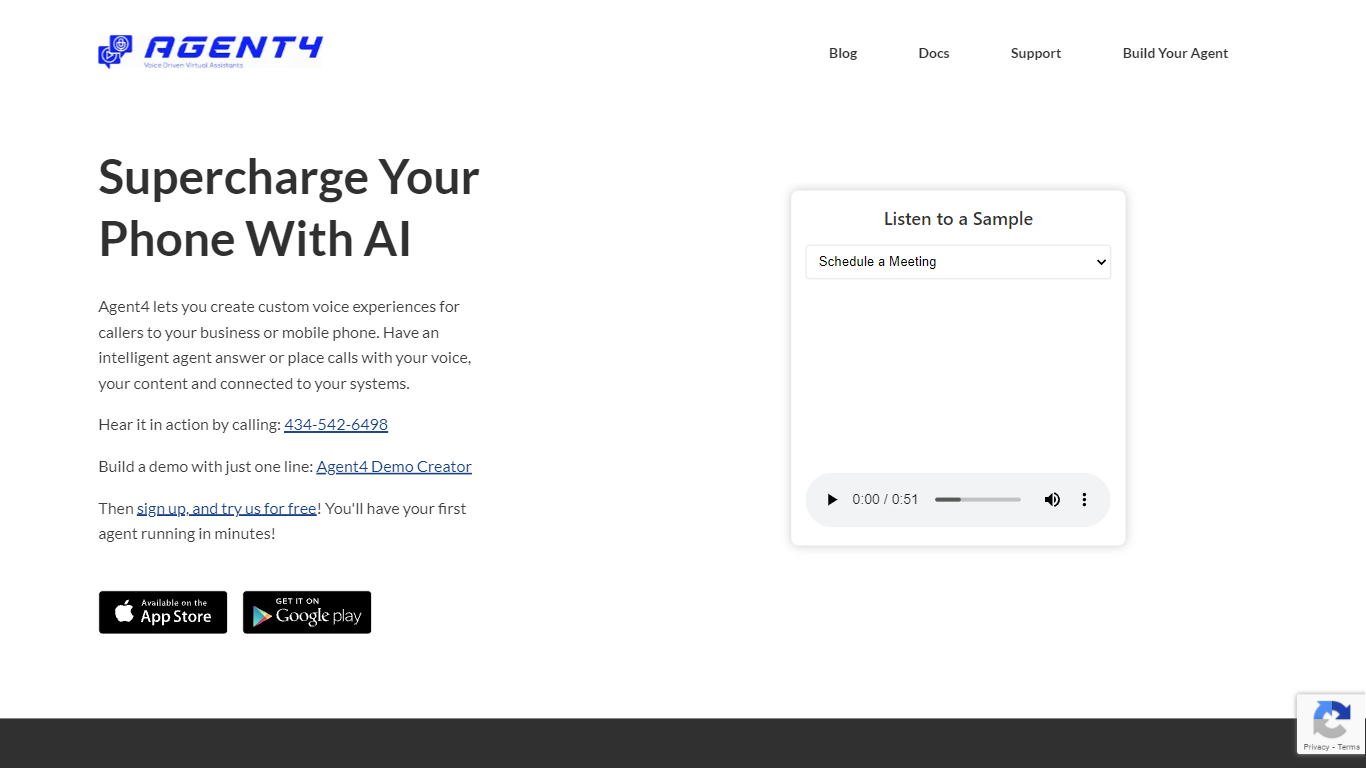Expand the Schedule a Meeting sample dropdown
This screenshot has height=768, width=1366.
(958, 262)
